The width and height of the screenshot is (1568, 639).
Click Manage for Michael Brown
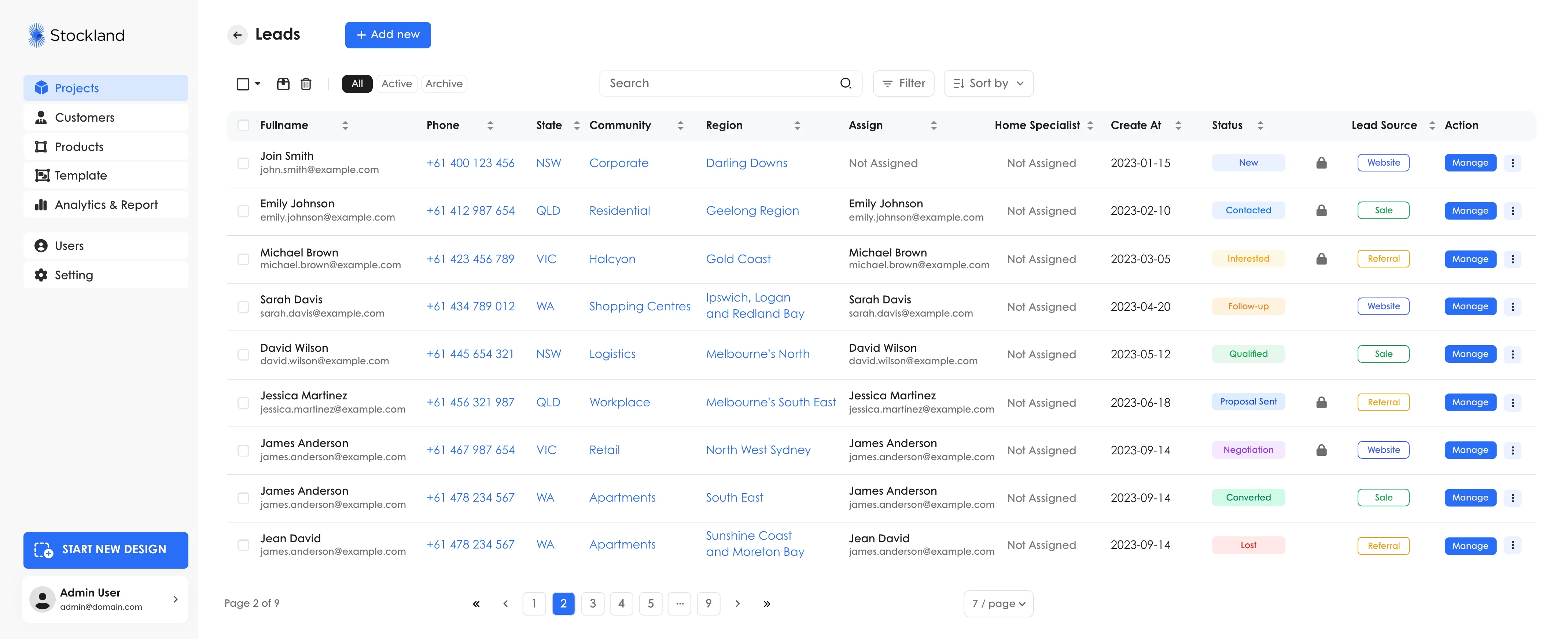[1470, 259]
